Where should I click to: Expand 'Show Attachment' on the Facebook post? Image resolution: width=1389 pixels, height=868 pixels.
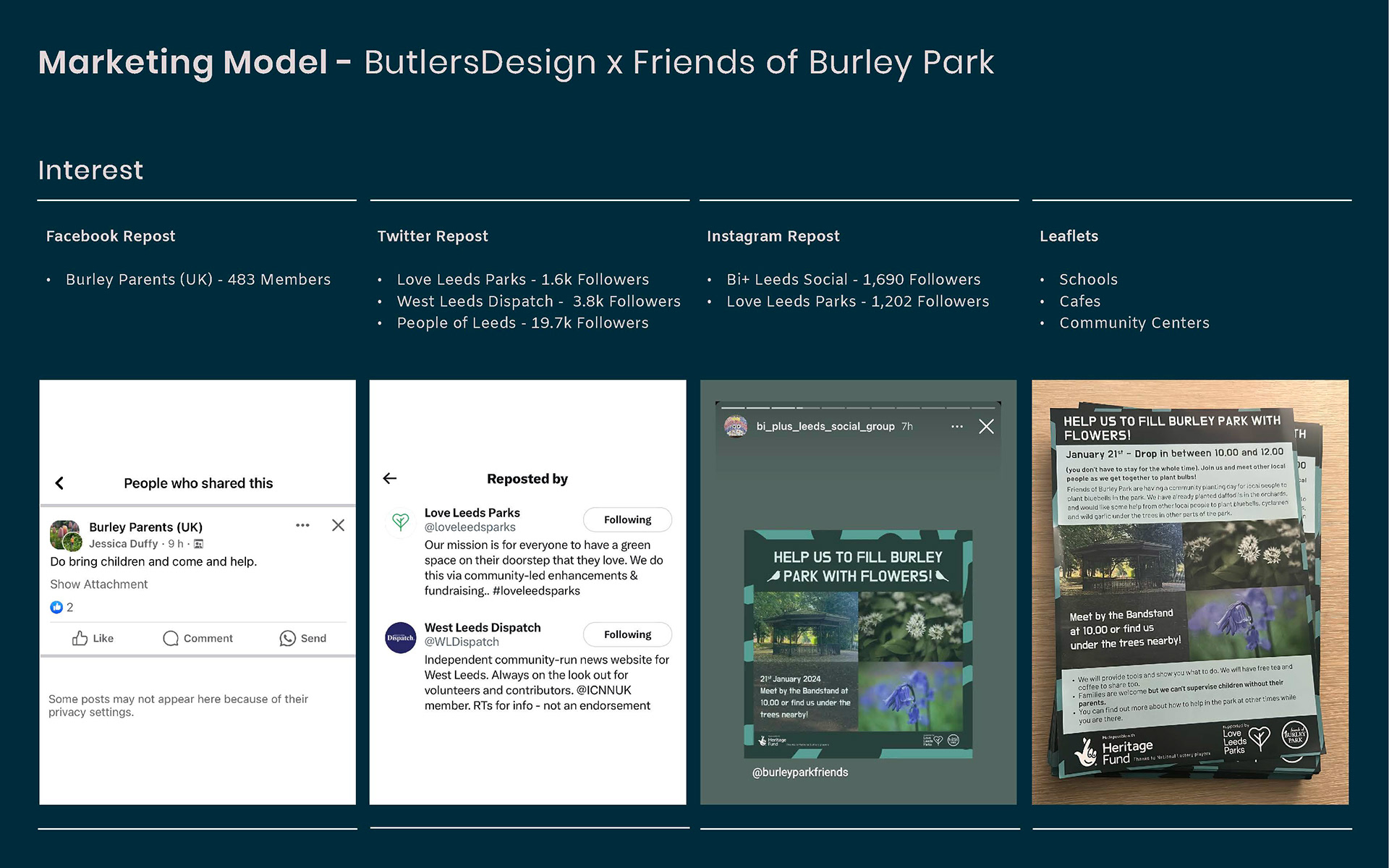98,584
